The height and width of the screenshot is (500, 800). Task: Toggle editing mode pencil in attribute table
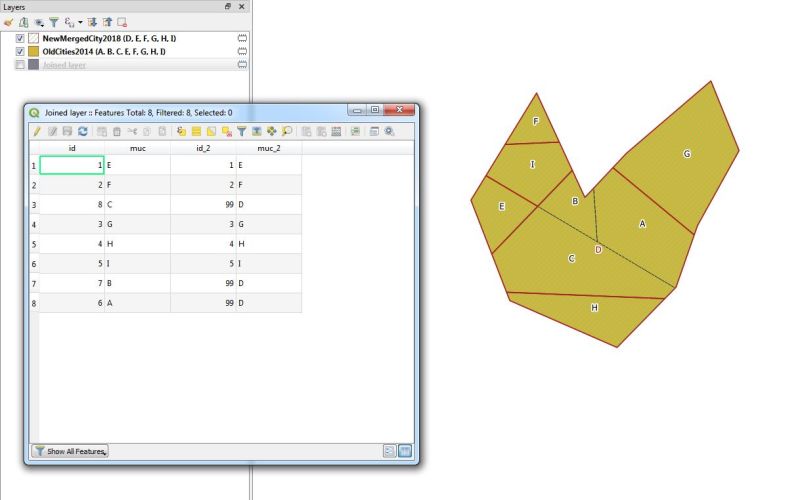pyautogui.click(x=37, y=132)
